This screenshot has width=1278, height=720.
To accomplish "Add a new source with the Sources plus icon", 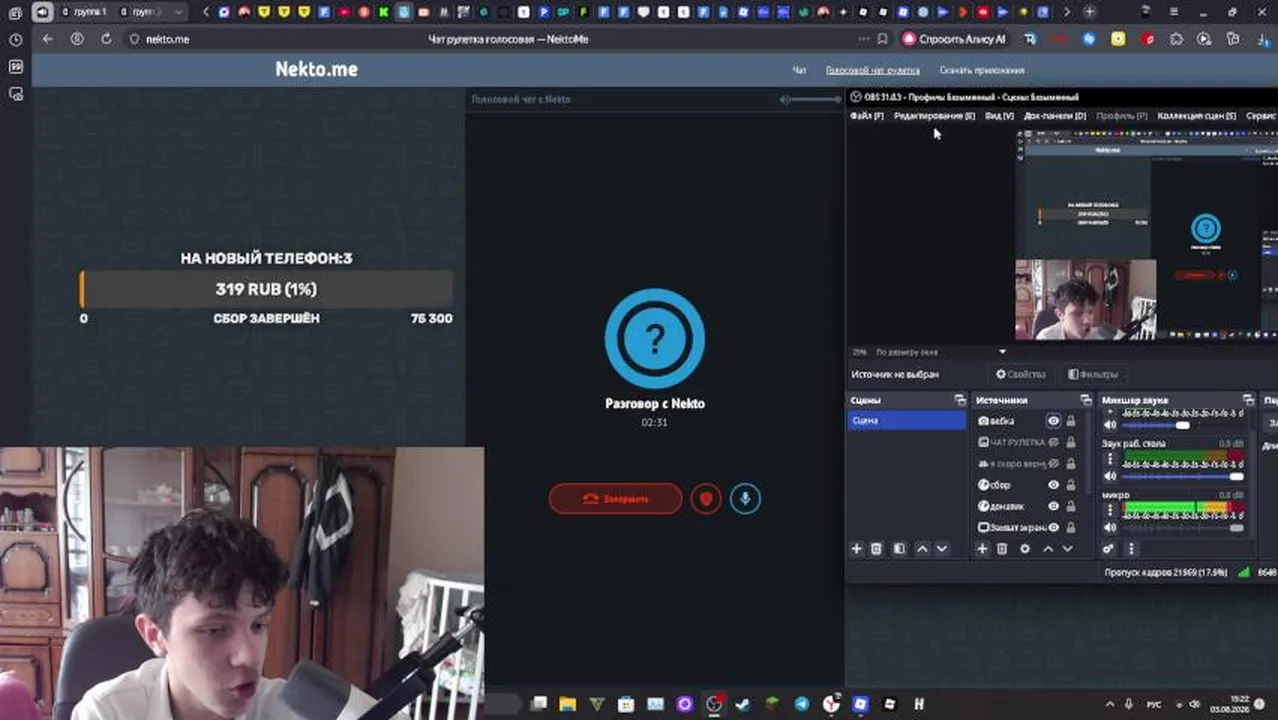I will tap(982, 549).
